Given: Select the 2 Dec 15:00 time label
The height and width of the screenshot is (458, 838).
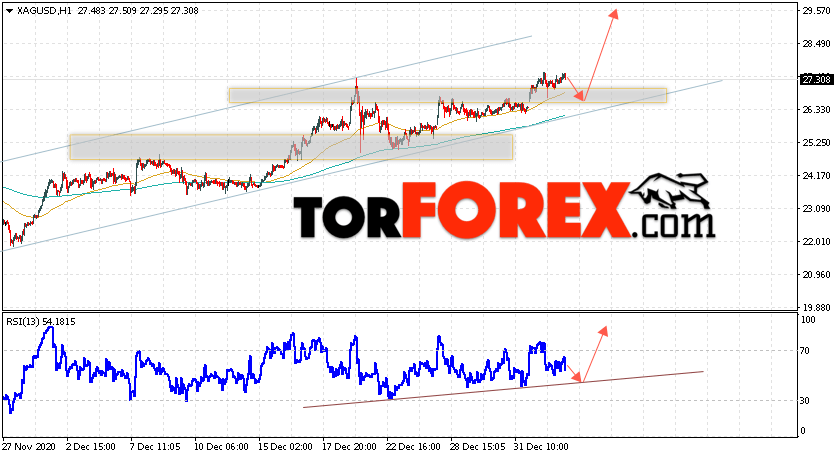Looking at the screenshot, I should pos(91,447).
